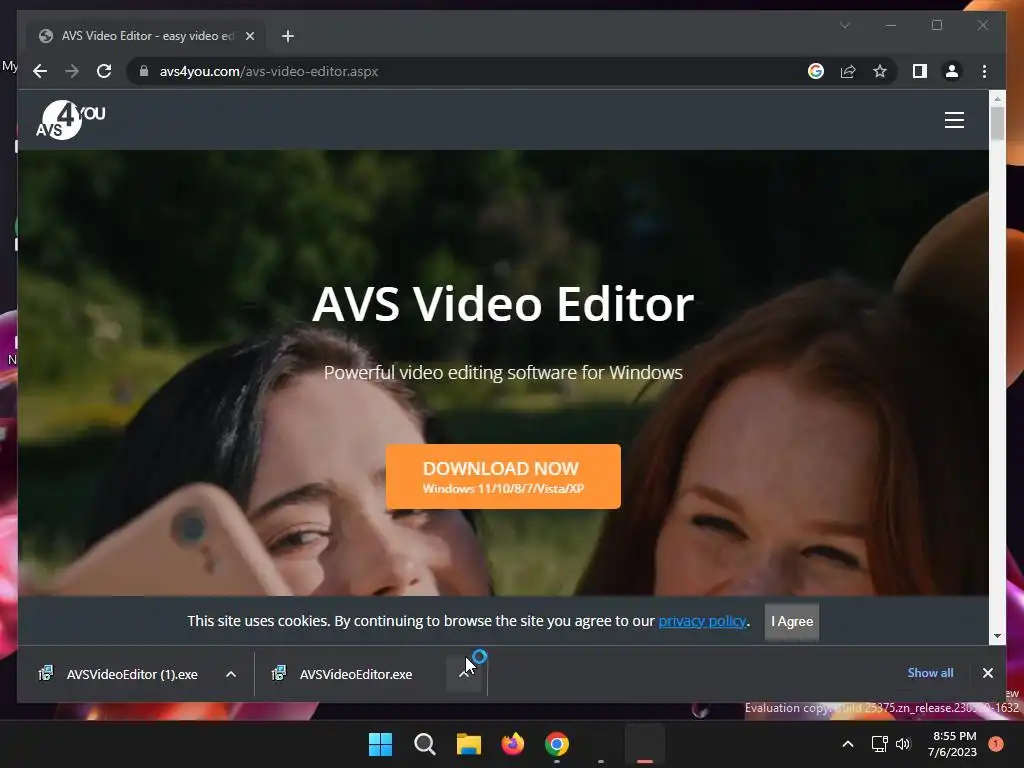1024x768 pixels.
Task: Go back to the previous page
Action: pyautogui.click(x=40, y=71)
